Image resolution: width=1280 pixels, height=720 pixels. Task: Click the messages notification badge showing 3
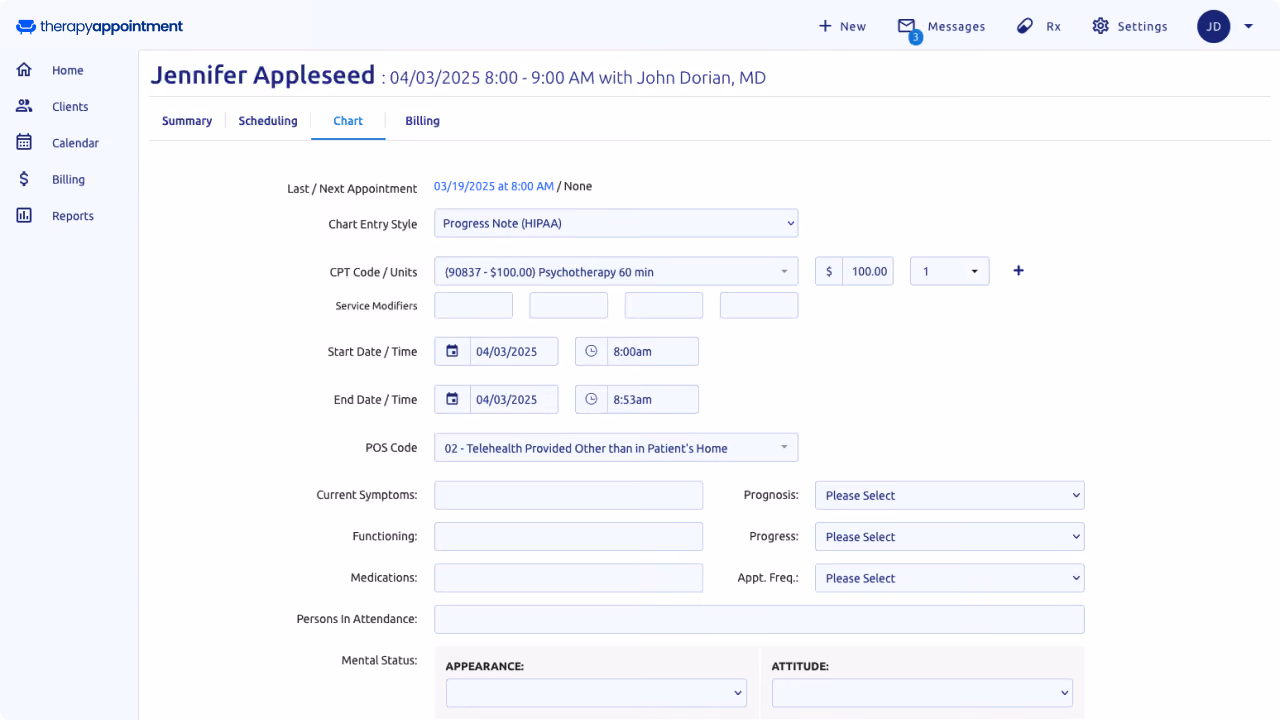coord(915,38)
